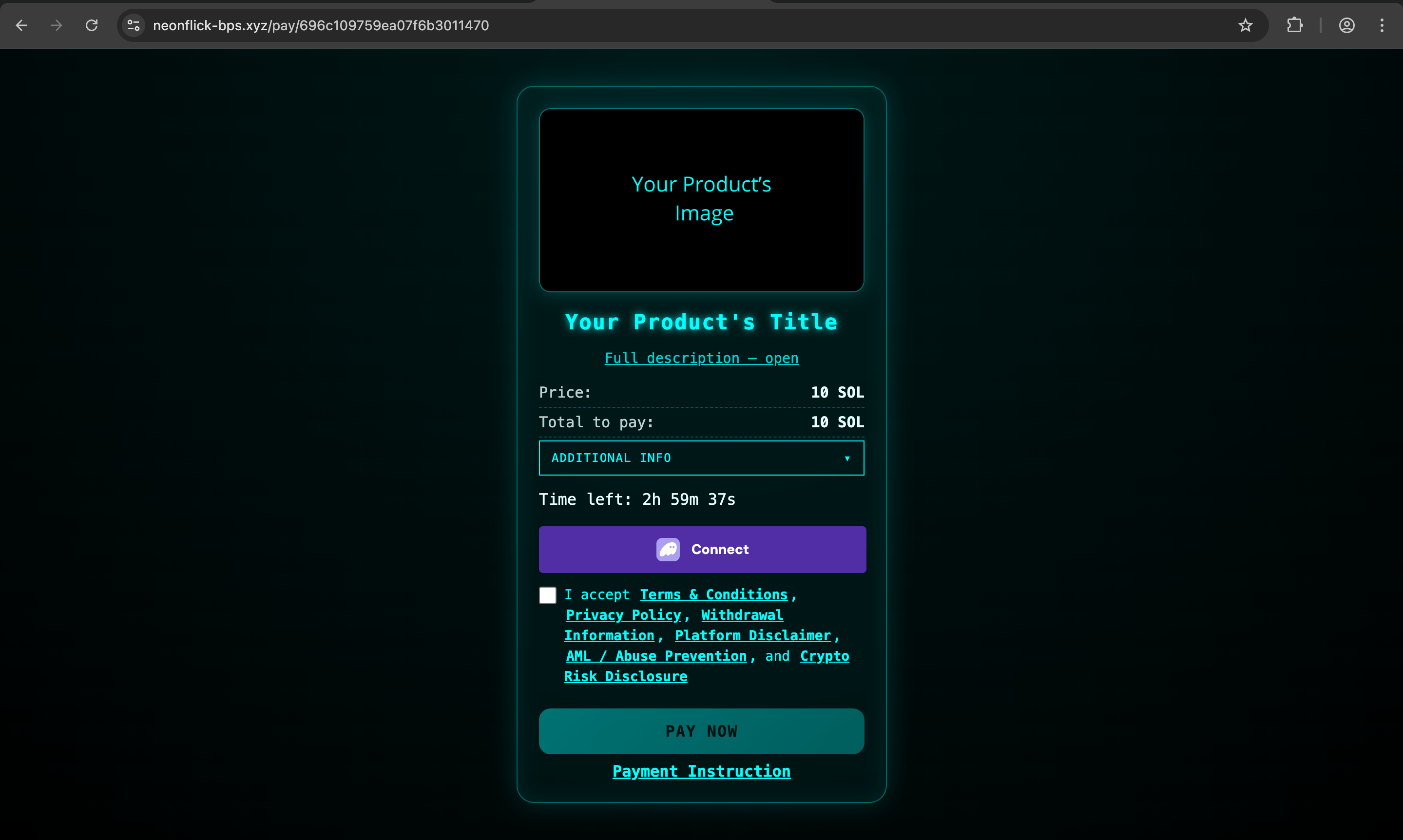Connect a Phantom wallet
This screenshot has width=1403, height=840.
click(702, 549)
